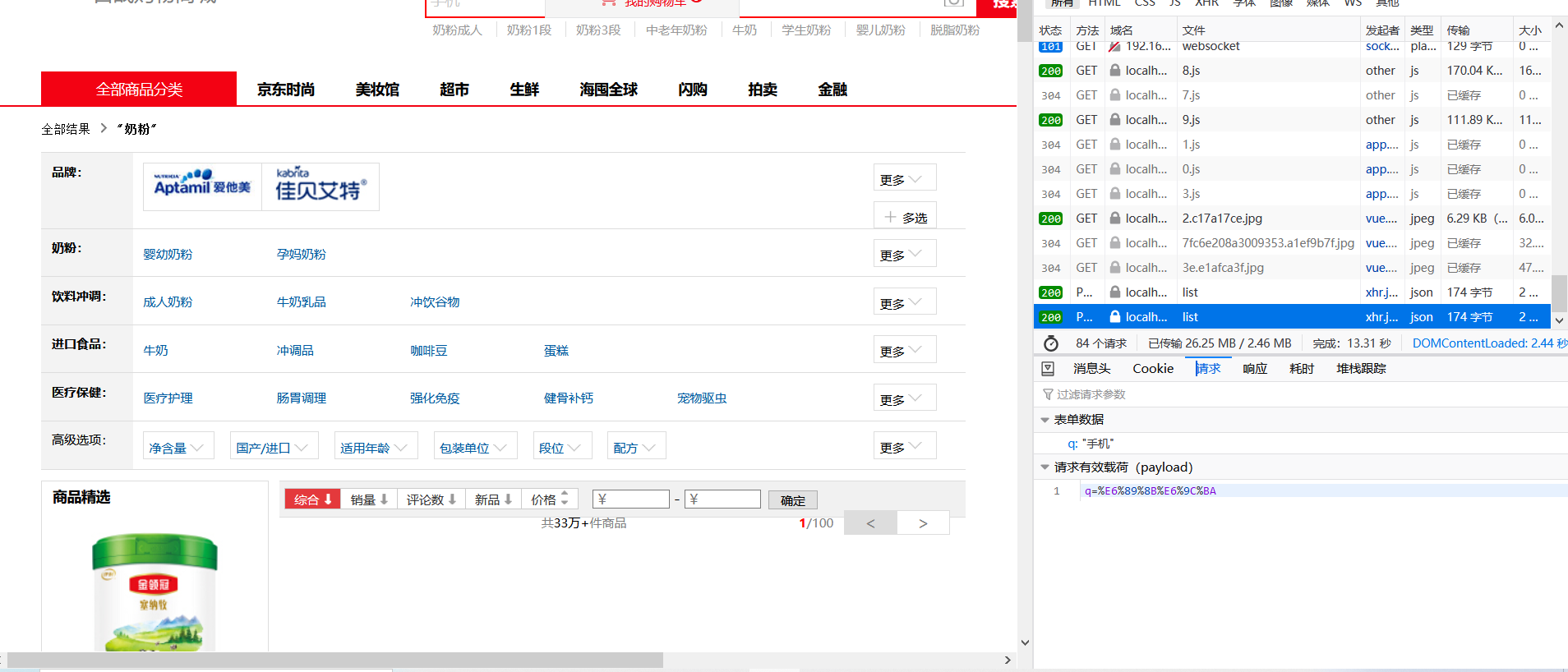Click the funnel icon in the parameter filter
This screenshot has width=1568, height=672.
click(x=1048, y=394)
